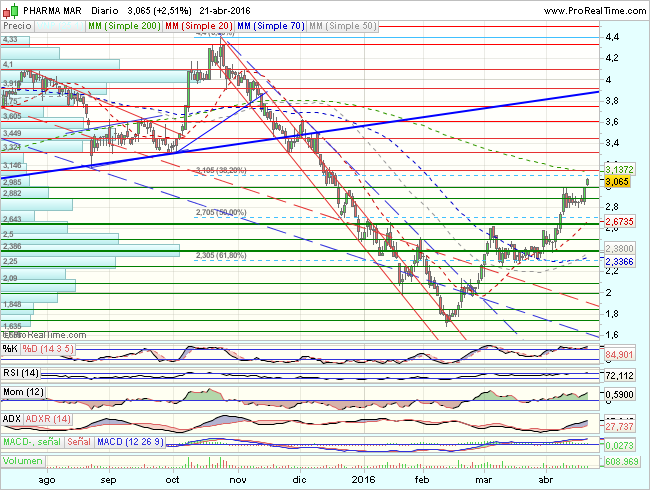Viewport: 650px width, 490px height.
Task: Click the red Señal label
Action: coord(79,442)
